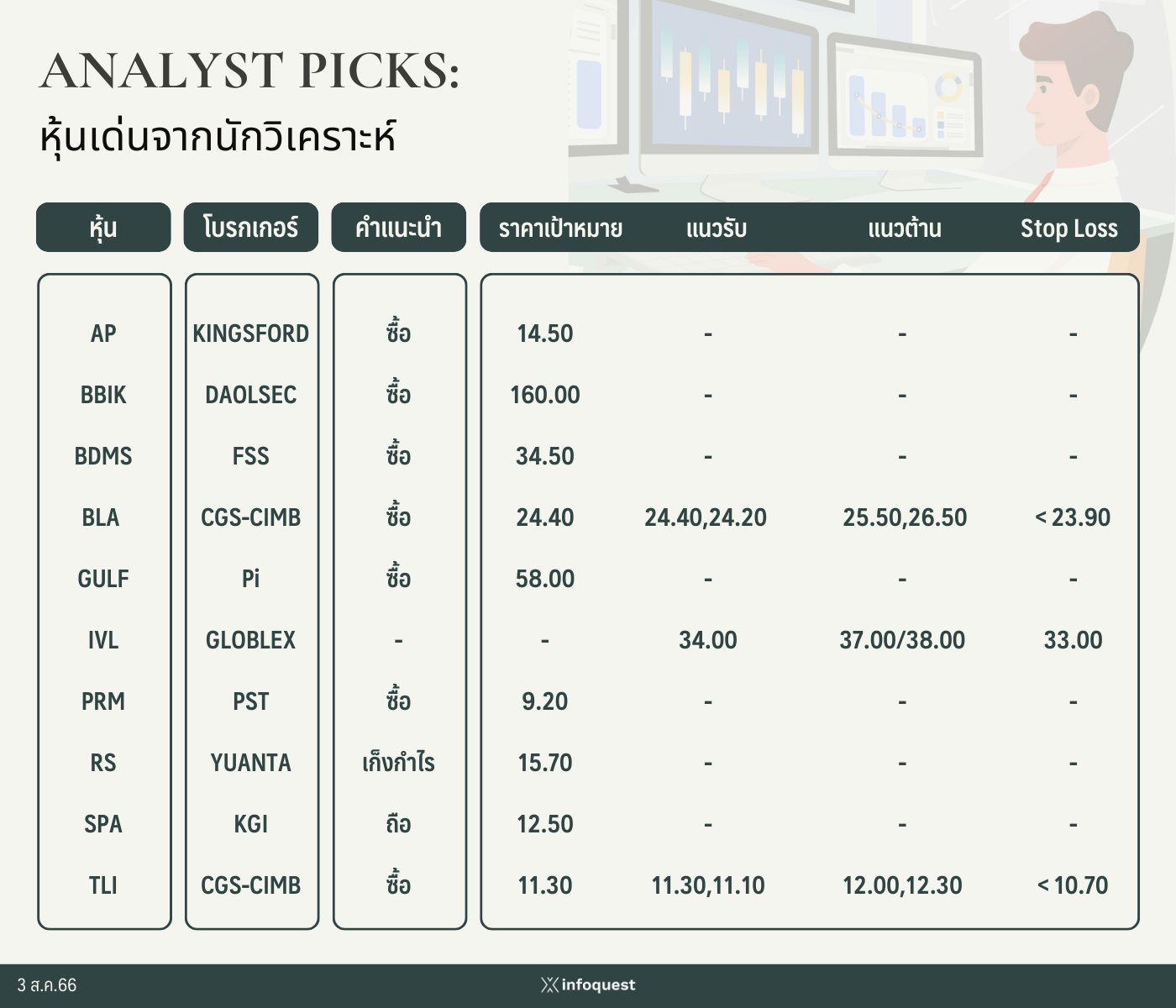
Task: Select the เก็งกำไร recommendation for RS
Action: click(399, 762)
